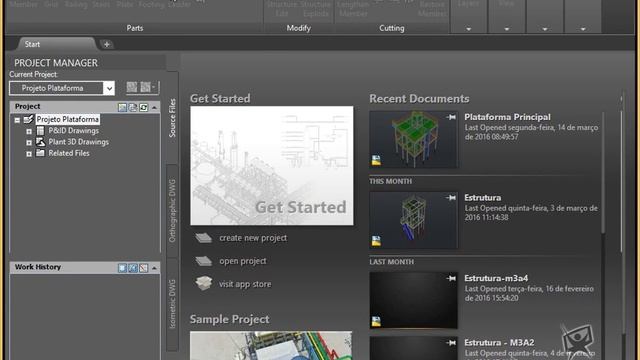Click the first icon in the Work History header

[122, 268]
